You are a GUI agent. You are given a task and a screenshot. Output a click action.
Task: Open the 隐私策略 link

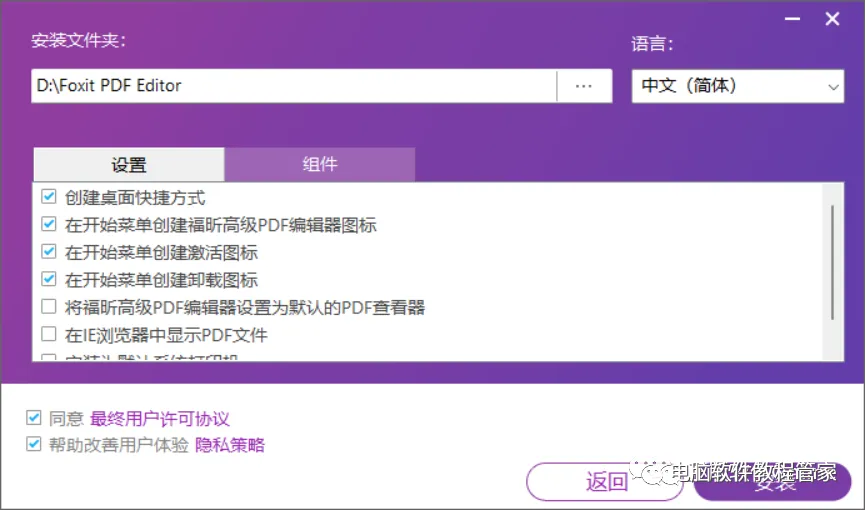tap(230, 444)
